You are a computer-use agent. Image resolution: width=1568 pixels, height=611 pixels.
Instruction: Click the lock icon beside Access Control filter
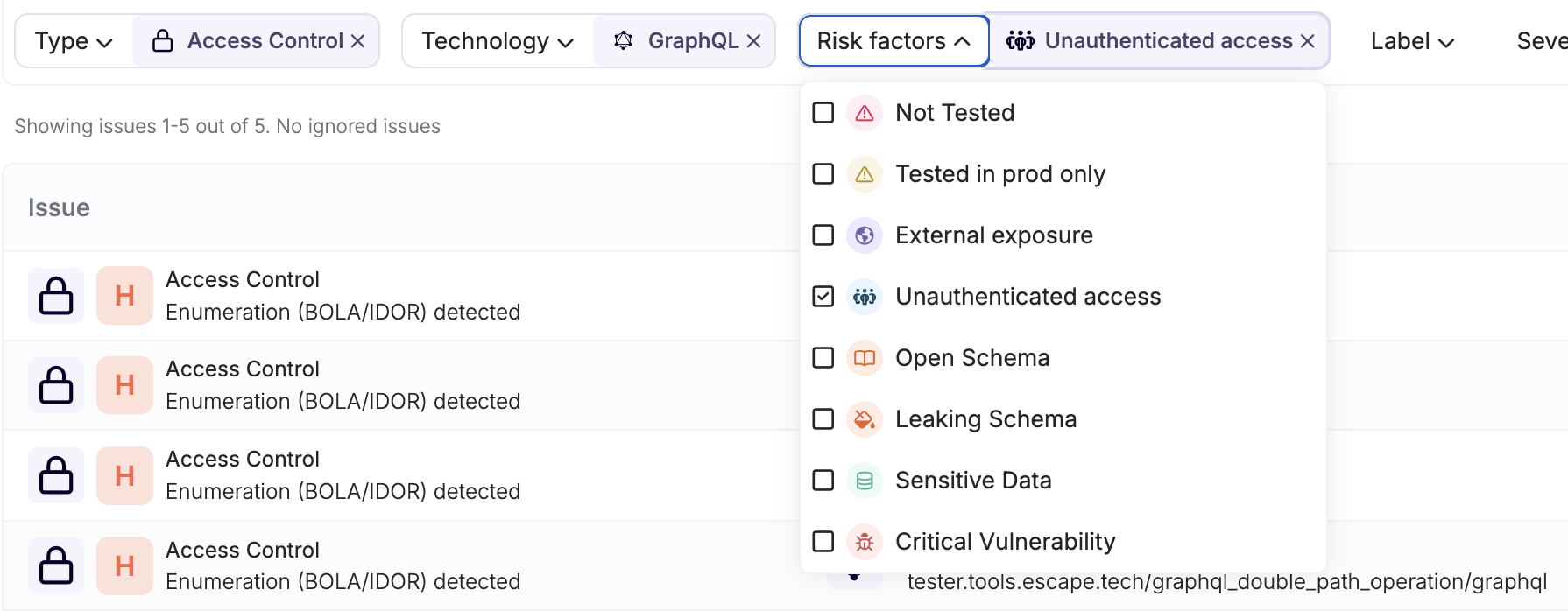163,40
